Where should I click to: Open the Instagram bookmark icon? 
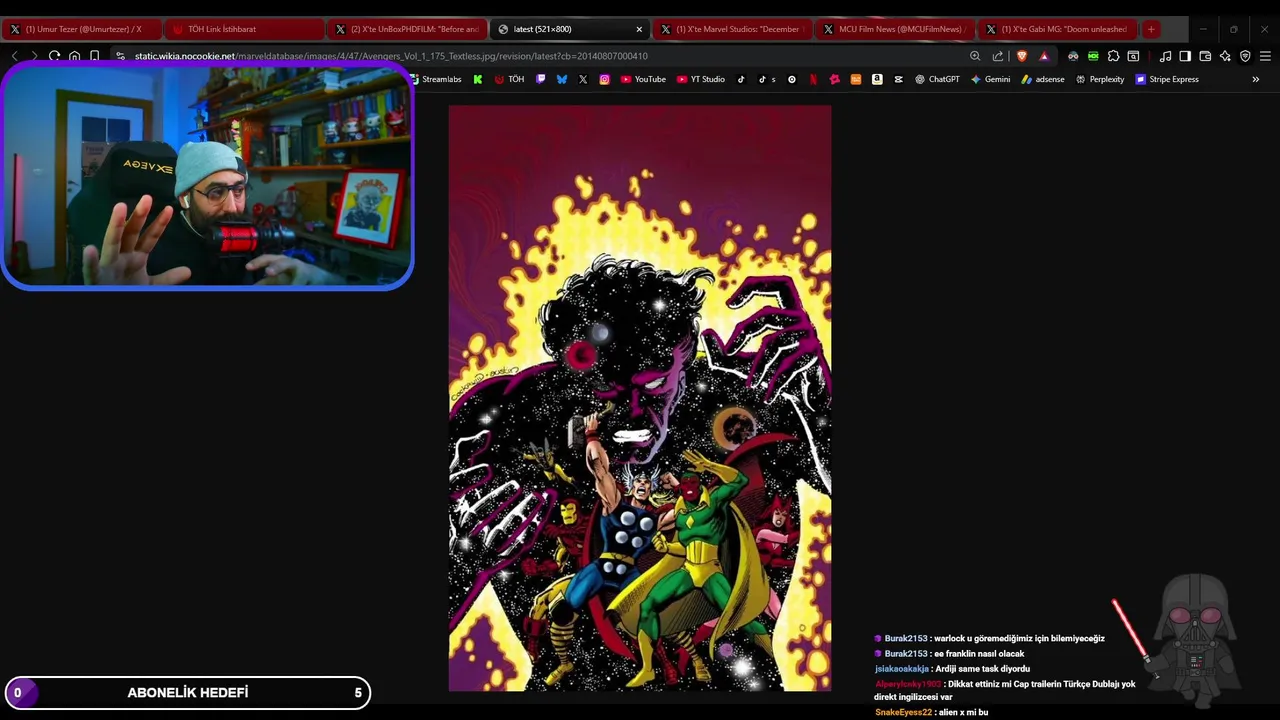[x=604, y=79]
